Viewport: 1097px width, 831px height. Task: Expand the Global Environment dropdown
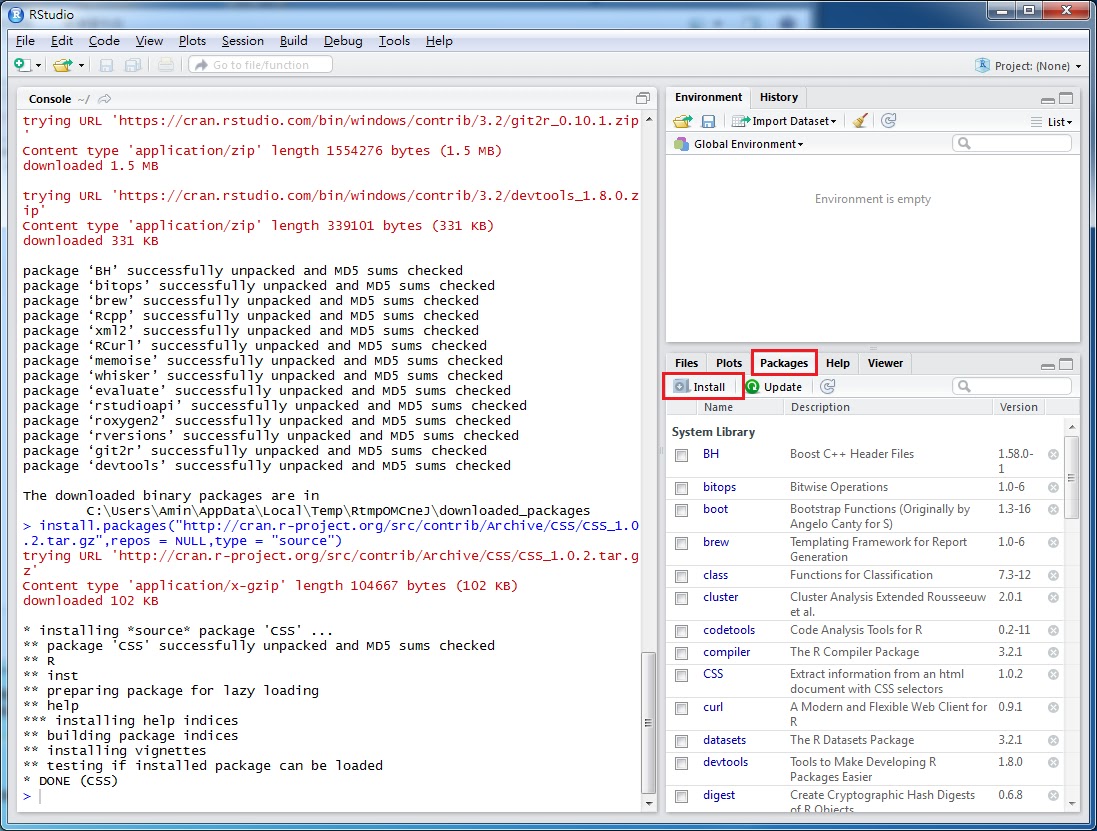point(739,144)
